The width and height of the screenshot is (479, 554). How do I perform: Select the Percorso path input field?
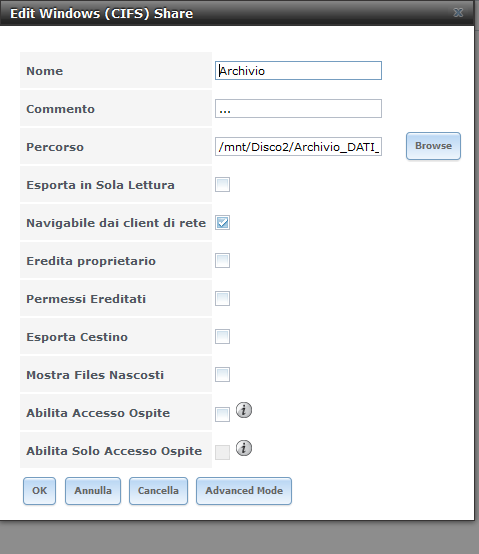tap(298, 147)
